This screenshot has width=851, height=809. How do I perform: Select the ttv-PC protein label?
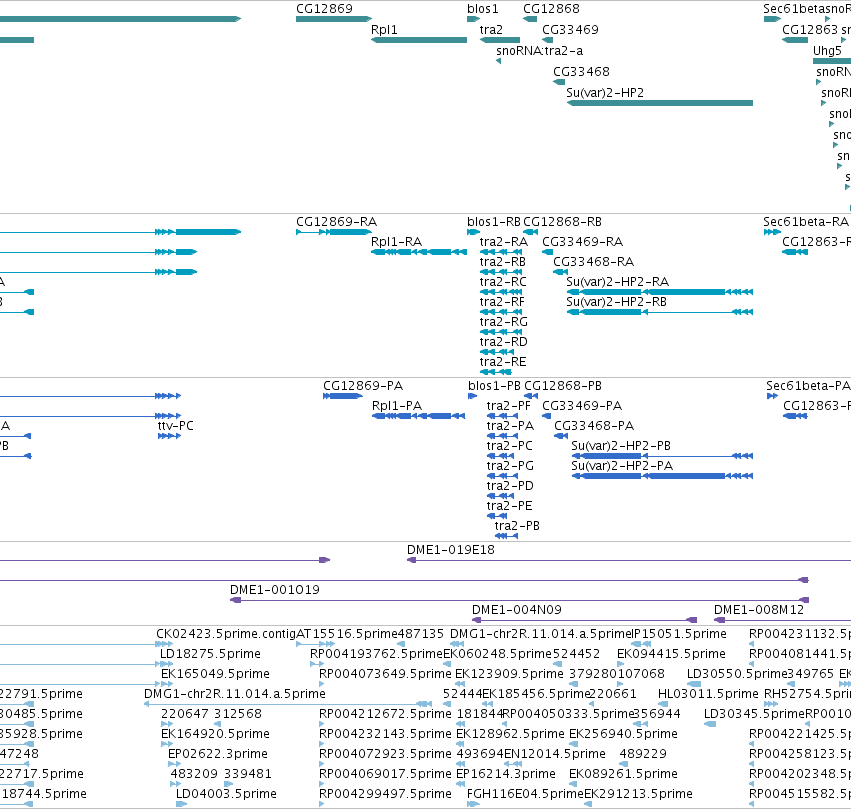click(175, 426)
